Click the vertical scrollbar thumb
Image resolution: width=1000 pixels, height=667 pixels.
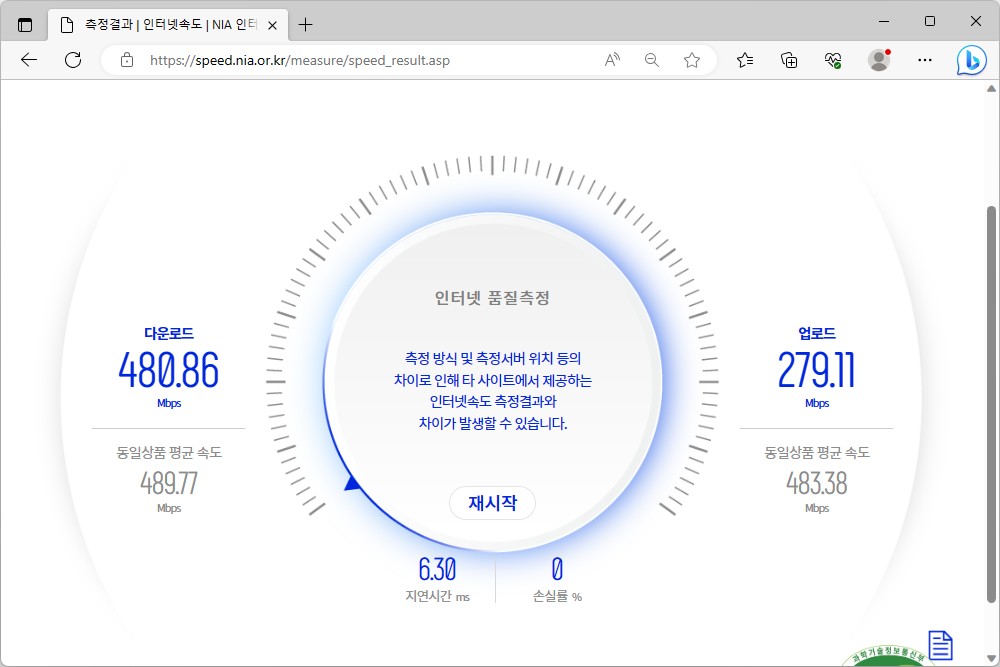coord(991,404)
